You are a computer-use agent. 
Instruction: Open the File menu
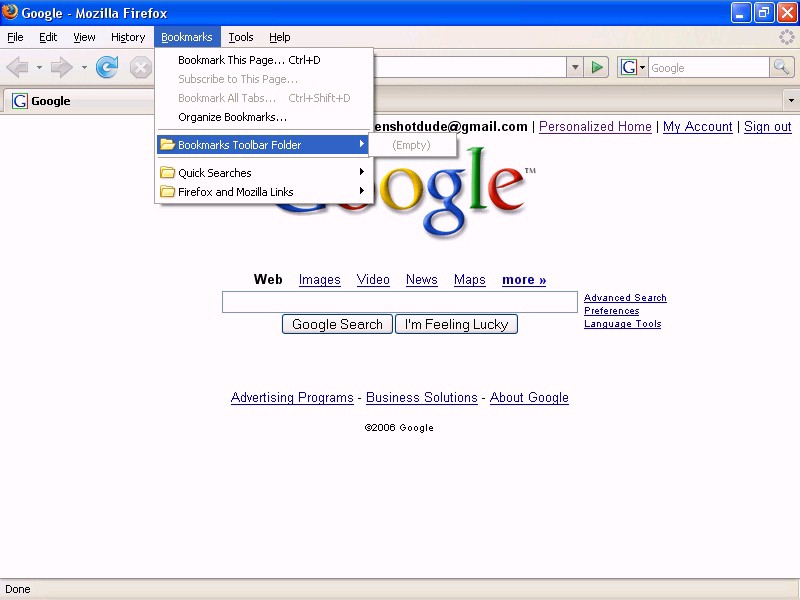(x=15, y=37)
